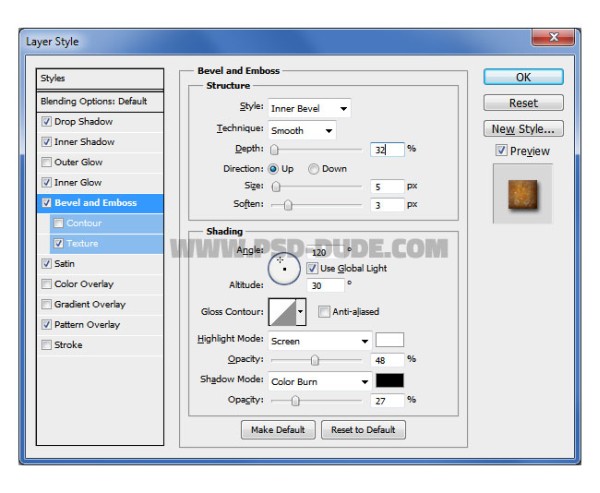This screenshot has width=600, height=493.
Task: Enable Anti-aliased gloss contour option
Action: tap(324, 312)
